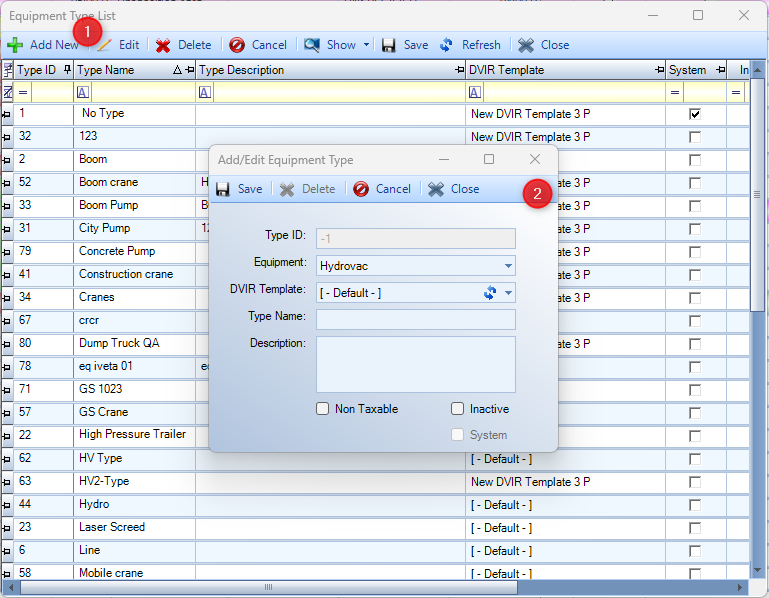Click the greyed System checkbox in dialog
This screenshot has height=598, width=769.
tap(457, 435)
